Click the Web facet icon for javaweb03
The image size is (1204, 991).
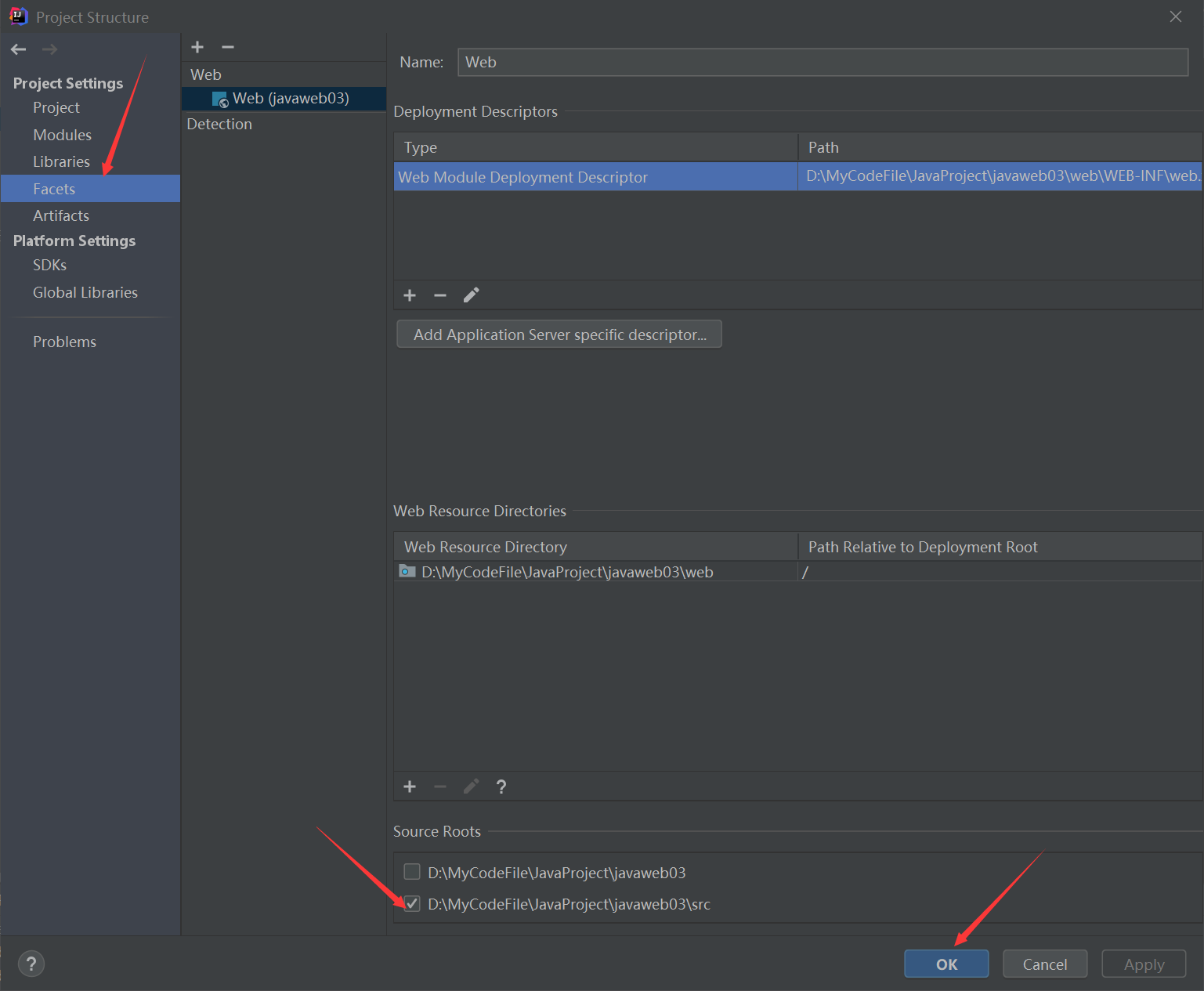(220, 99)
